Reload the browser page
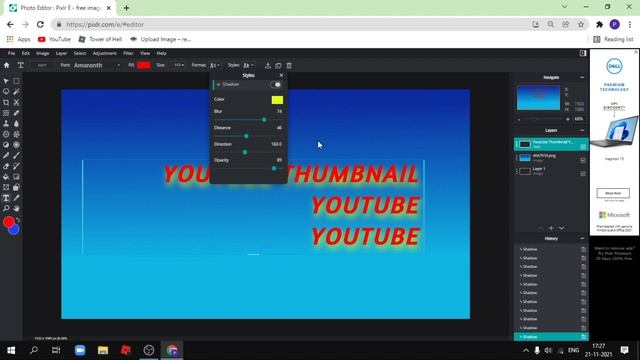 point(40,24)
